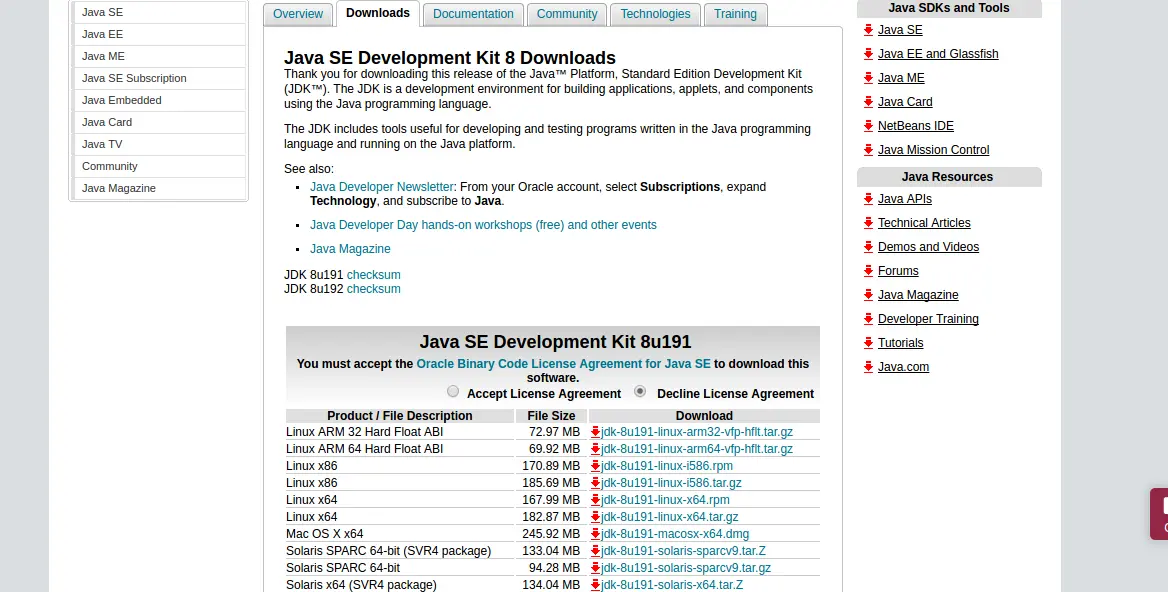Click the Mac OS X x64 description cell

[x=400, y=534]
